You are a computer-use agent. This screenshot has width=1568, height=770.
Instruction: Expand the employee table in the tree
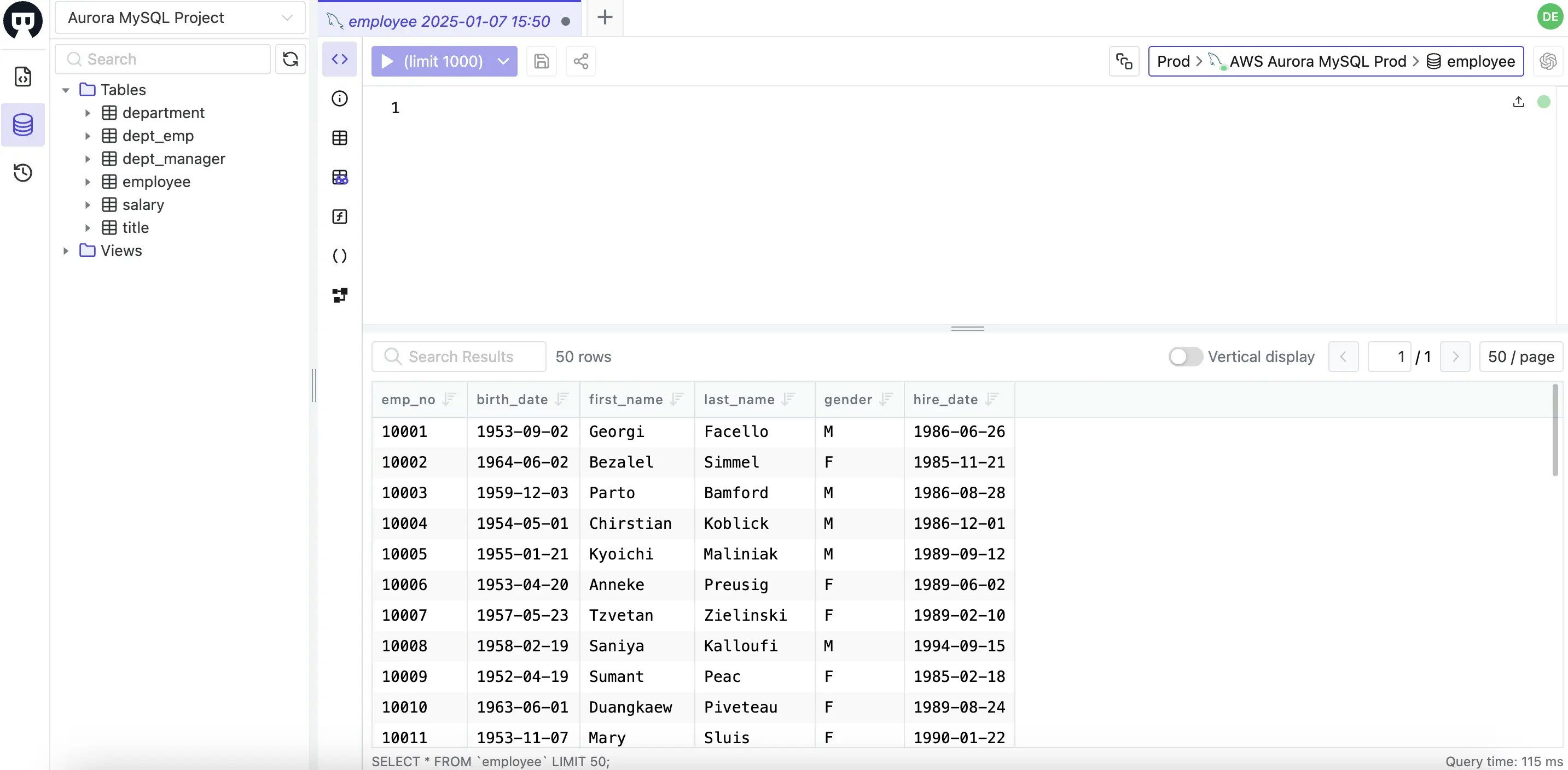[88, 181]
